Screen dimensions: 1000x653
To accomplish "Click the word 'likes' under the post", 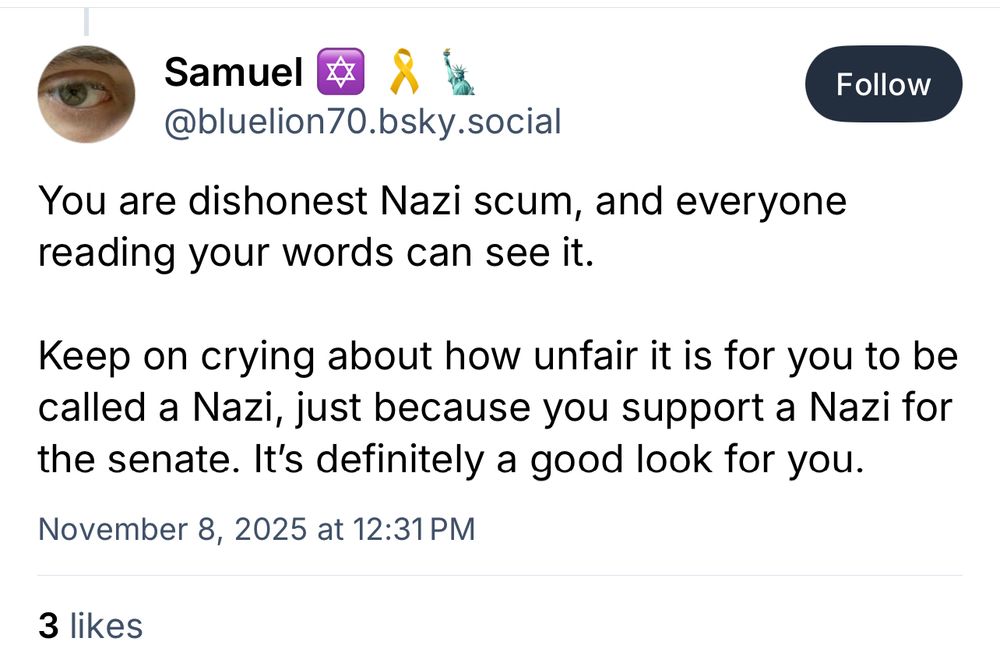I will [x=106, y=626].
